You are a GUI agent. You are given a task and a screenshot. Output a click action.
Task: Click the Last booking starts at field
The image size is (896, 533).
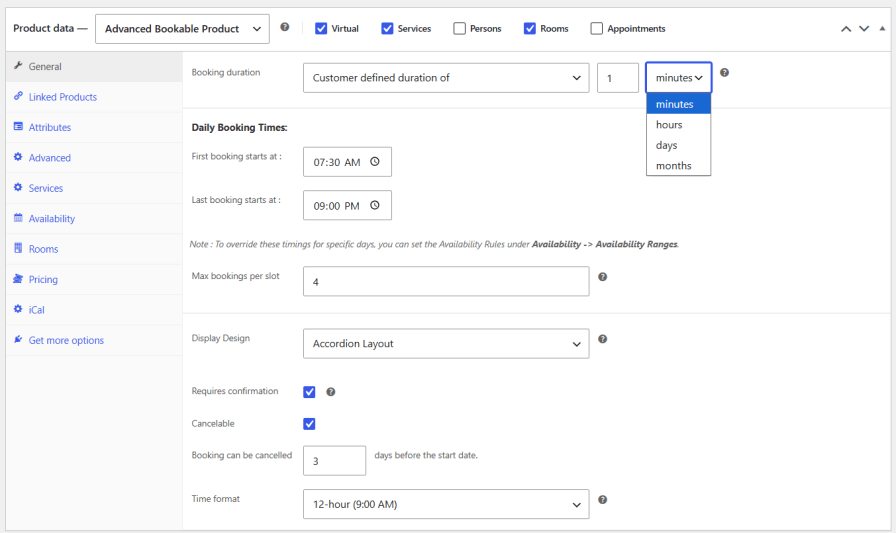(347, 206)
